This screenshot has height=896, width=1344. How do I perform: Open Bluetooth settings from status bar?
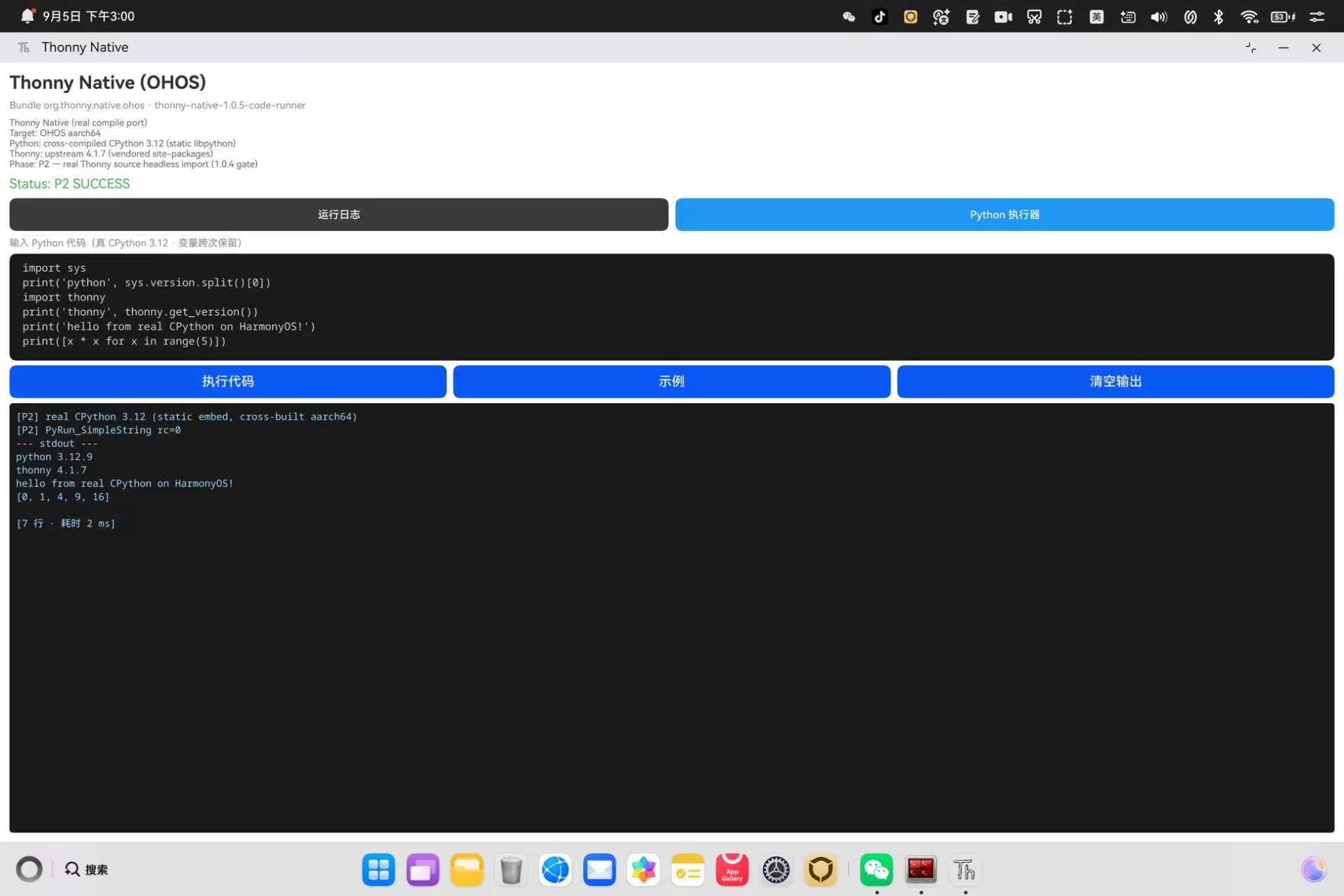click(x=1219, y=17)
